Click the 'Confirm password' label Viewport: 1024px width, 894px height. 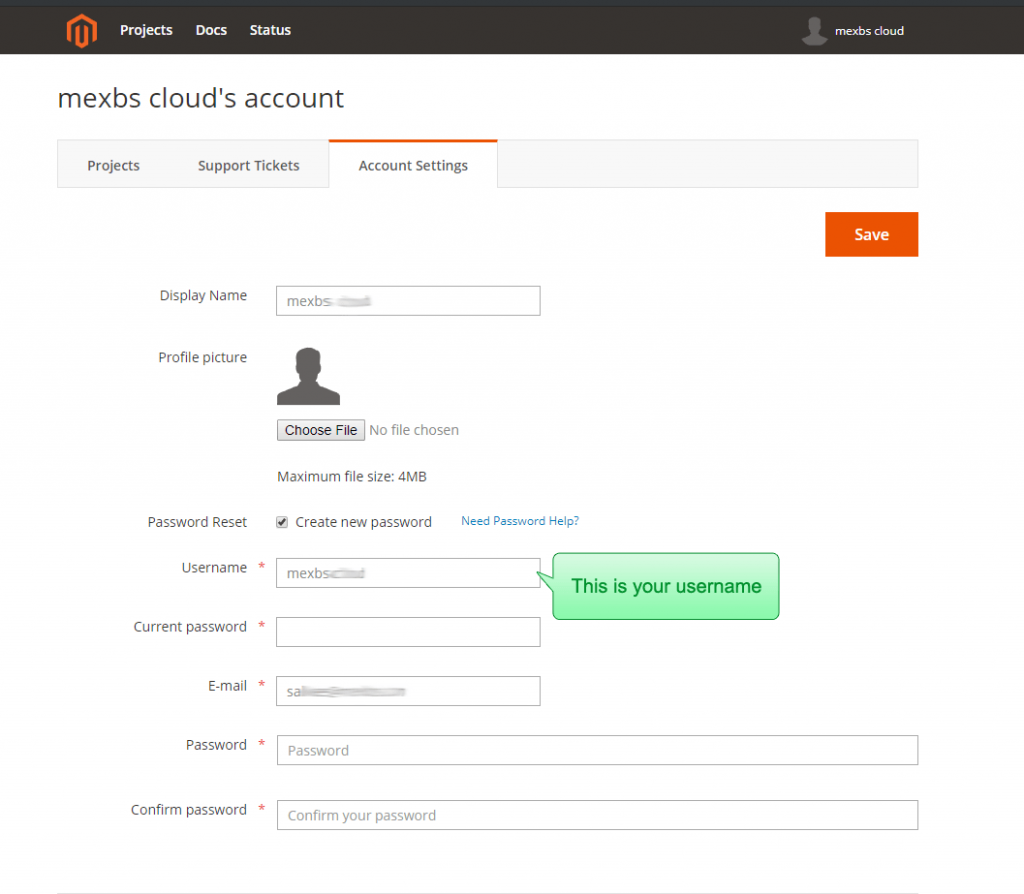[x=189, y=810]
